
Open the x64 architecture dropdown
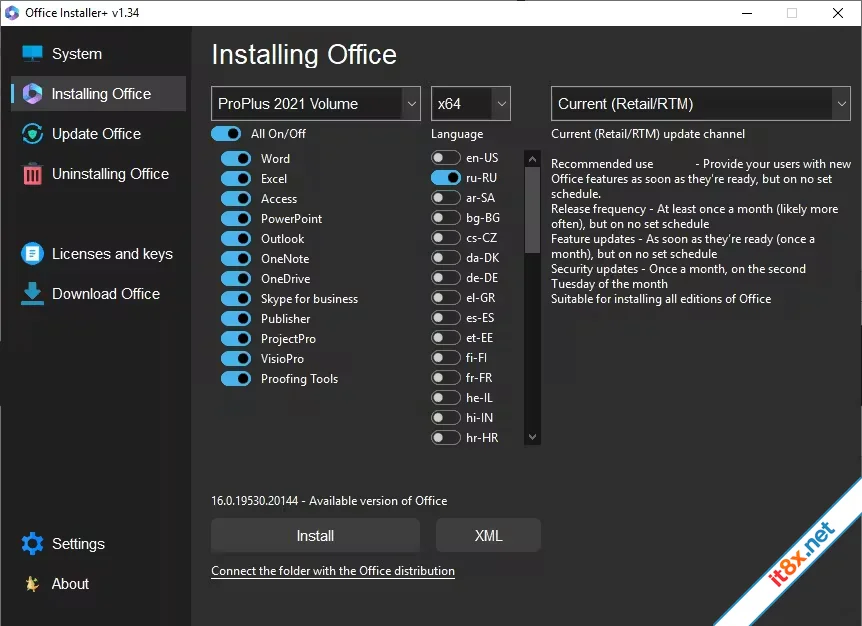[x=471, y=103]
